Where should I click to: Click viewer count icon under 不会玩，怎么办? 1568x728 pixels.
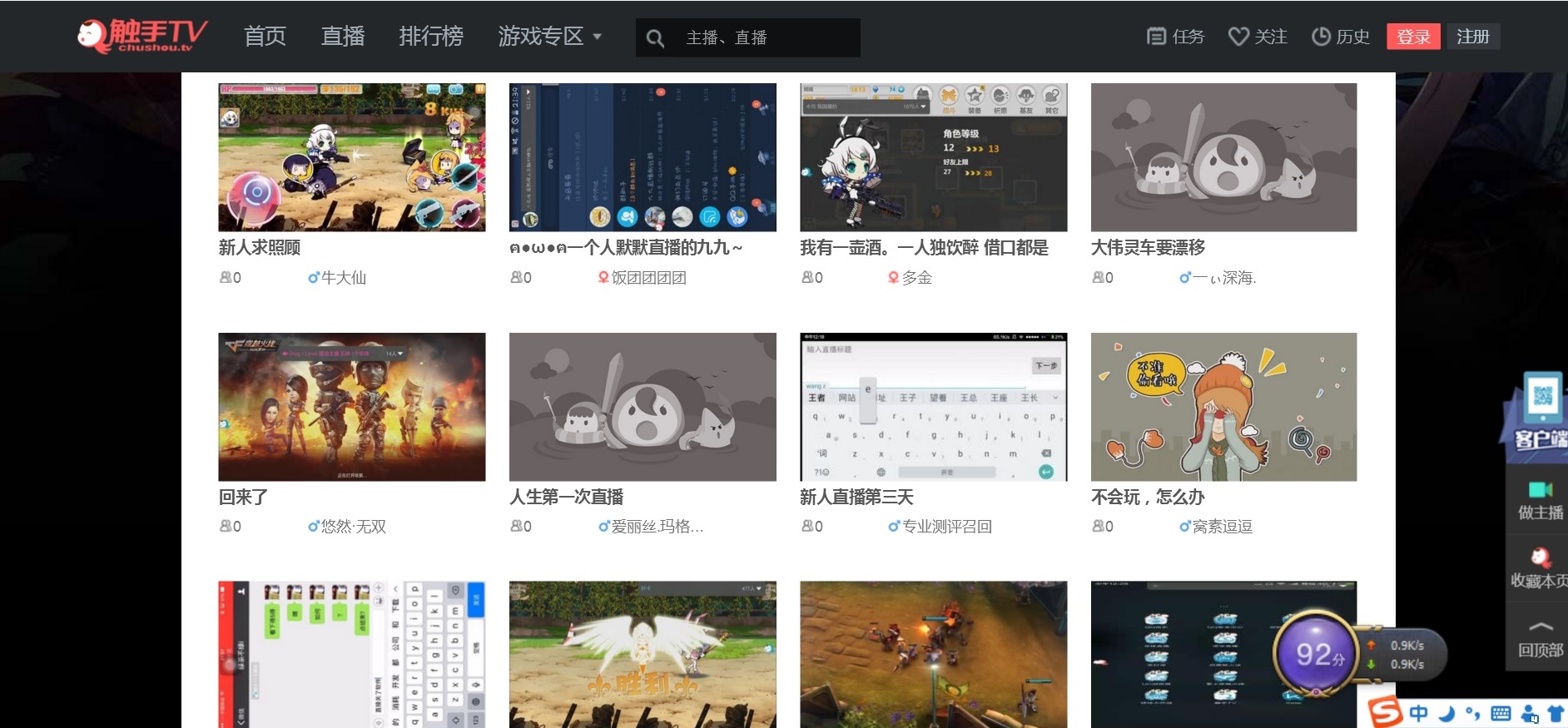[1099, 526]
